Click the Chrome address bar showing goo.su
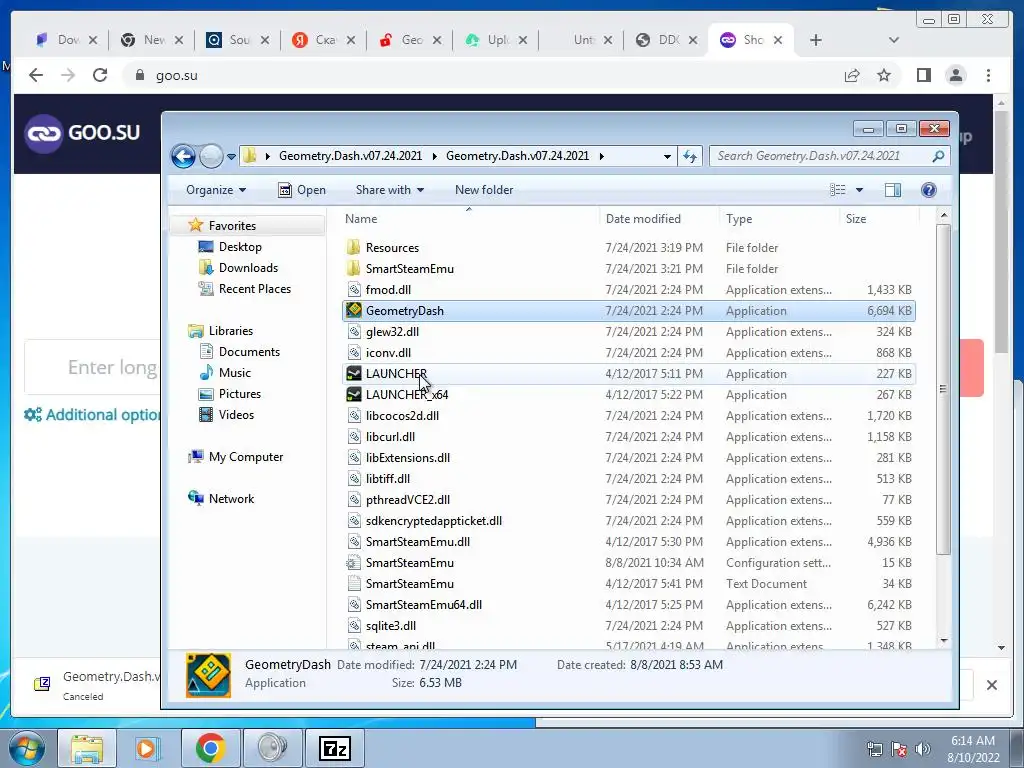1024x768 pixels. [483, 76]
